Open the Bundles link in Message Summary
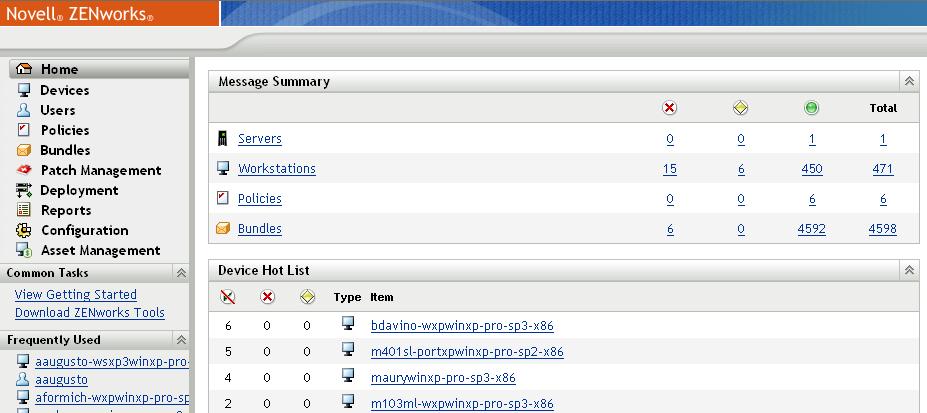927x413 pixels. [260, 229]
